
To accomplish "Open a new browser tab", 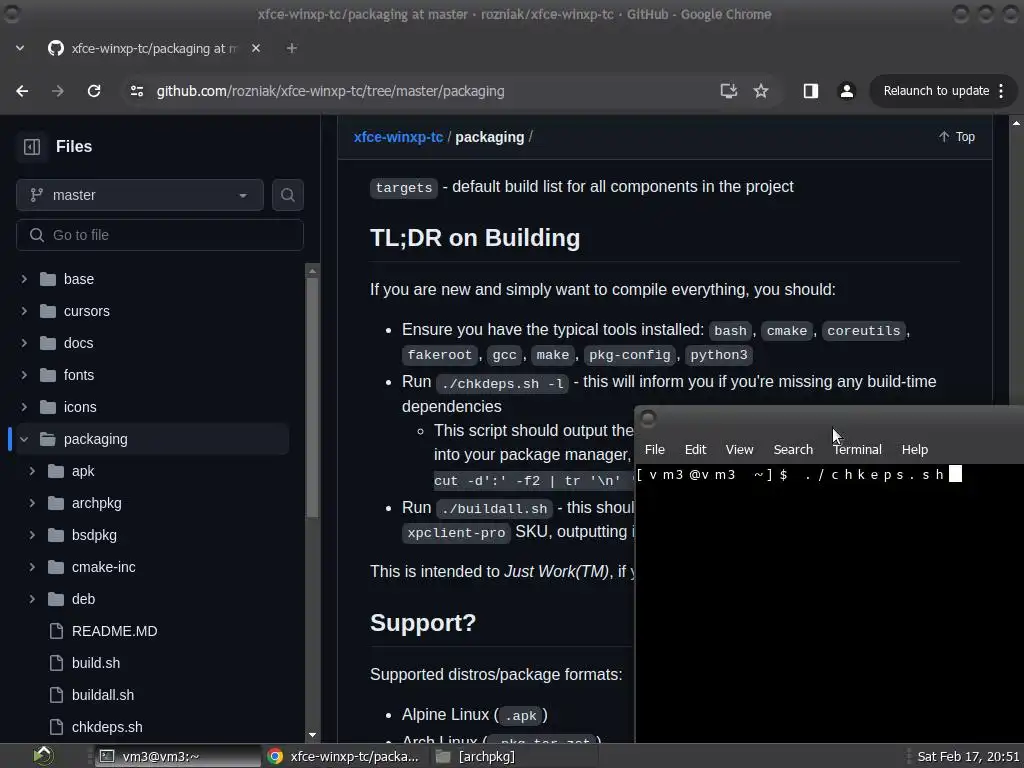I will coord(292,48).
